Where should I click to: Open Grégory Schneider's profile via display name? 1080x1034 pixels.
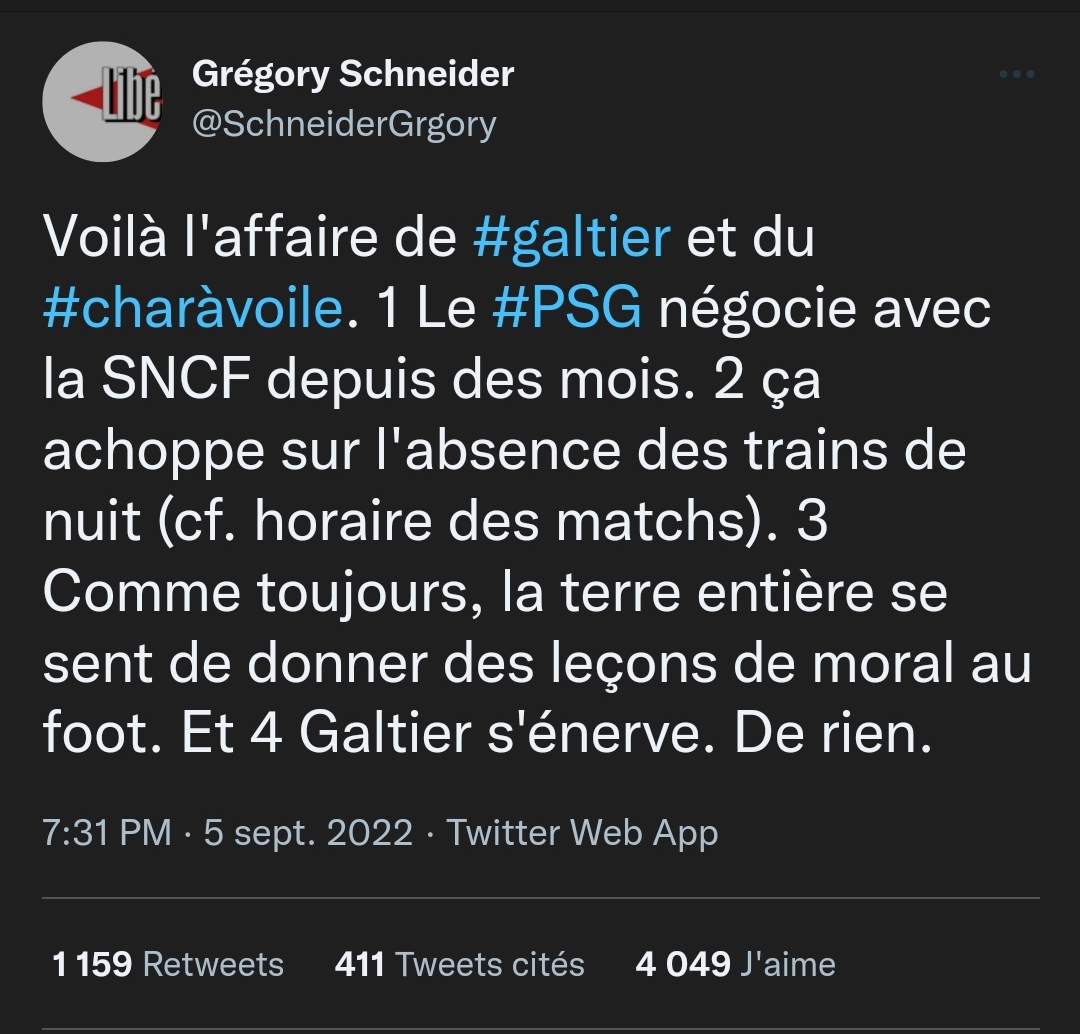coord(352,74)
